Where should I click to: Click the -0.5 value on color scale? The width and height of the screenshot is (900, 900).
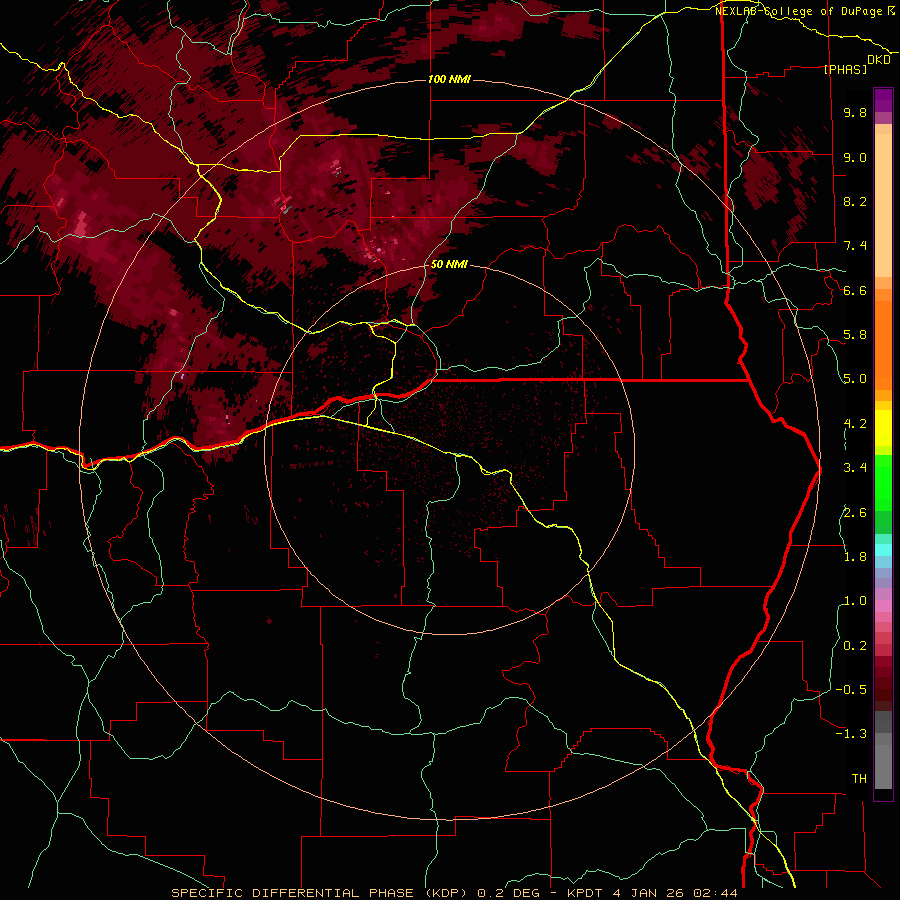[x=851, y=690]
